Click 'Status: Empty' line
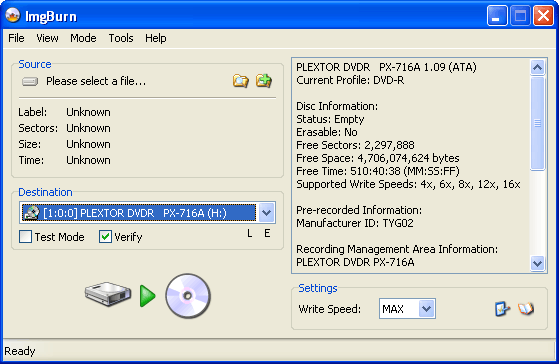 click(x=330, y=119)
